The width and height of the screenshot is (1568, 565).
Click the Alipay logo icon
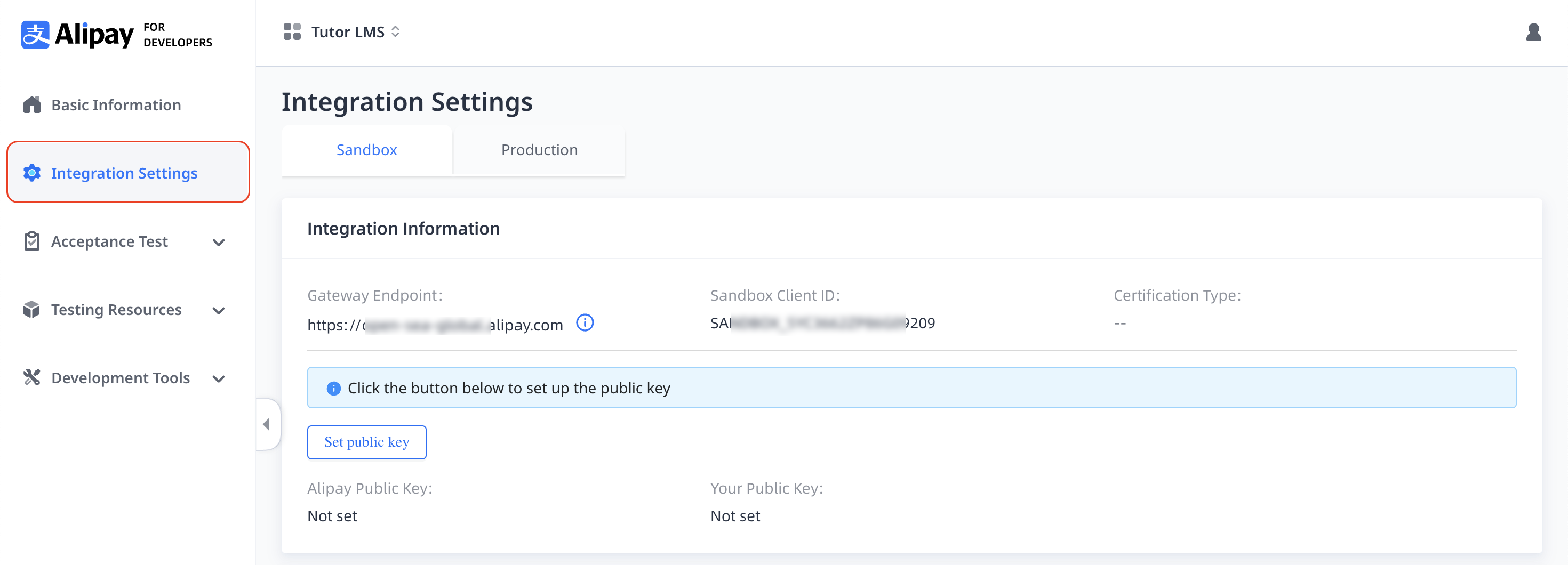(35, 35)
